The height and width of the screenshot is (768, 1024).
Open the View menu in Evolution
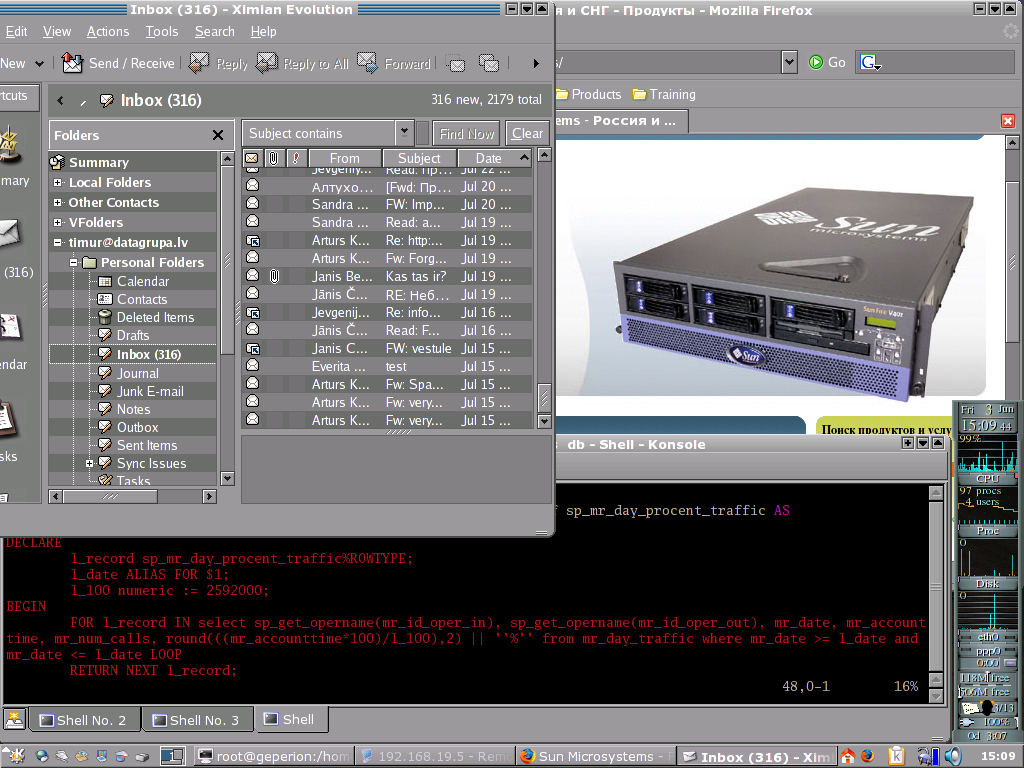click(57, 31)
